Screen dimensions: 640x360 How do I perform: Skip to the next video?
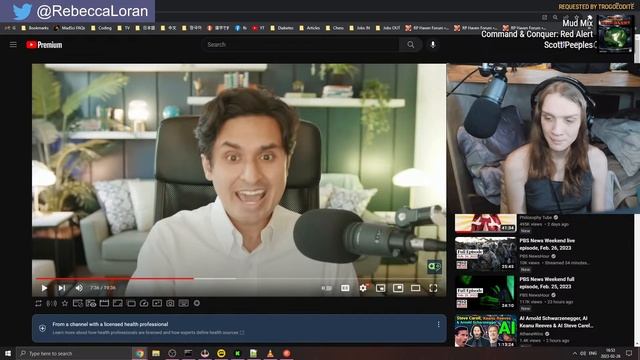pos(62,288)
